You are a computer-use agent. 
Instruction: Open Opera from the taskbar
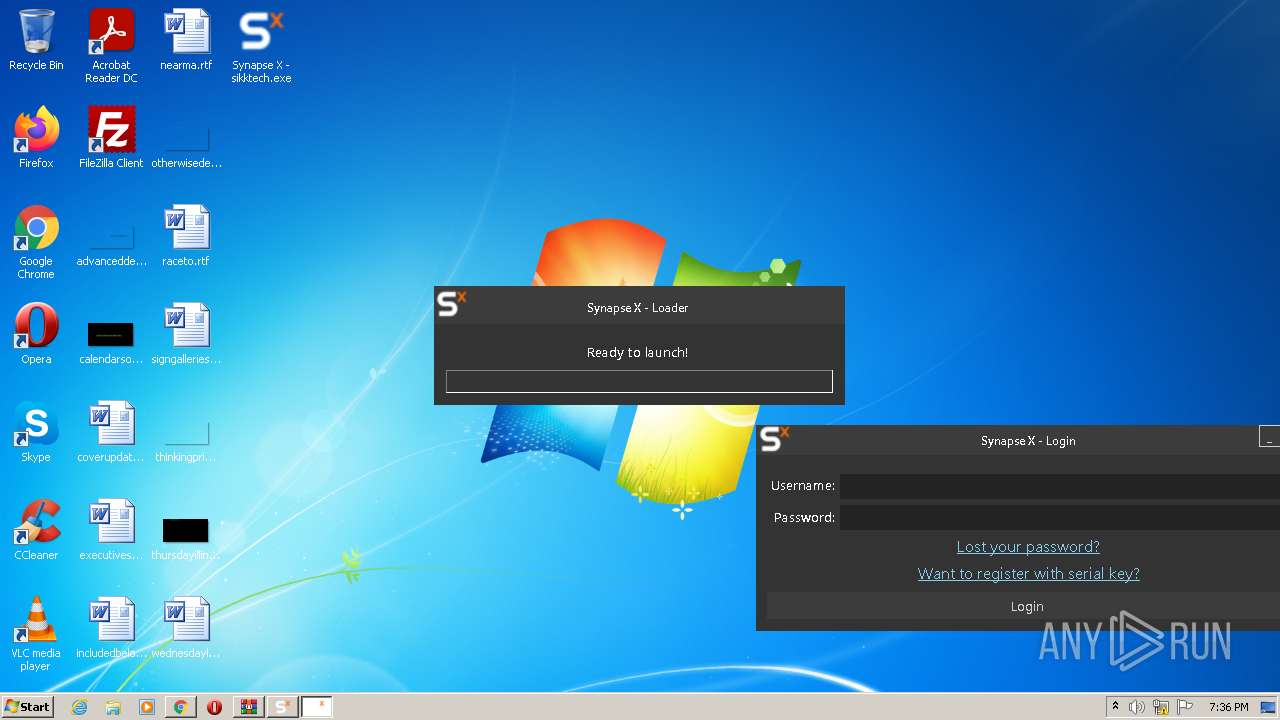click(215, 707)
